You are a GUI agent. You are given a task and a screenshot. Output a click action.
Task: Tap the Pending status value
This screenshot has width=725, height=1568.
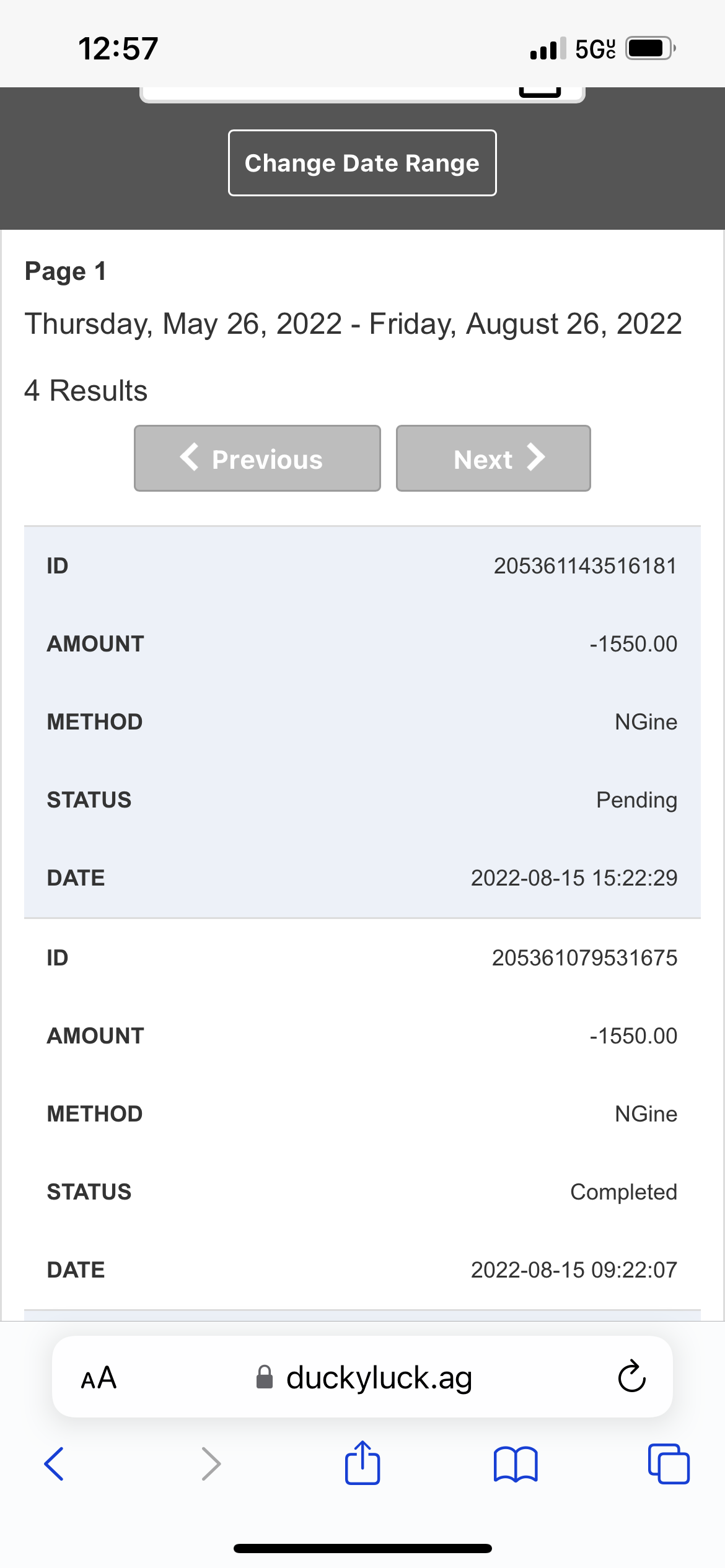point(636,800)
